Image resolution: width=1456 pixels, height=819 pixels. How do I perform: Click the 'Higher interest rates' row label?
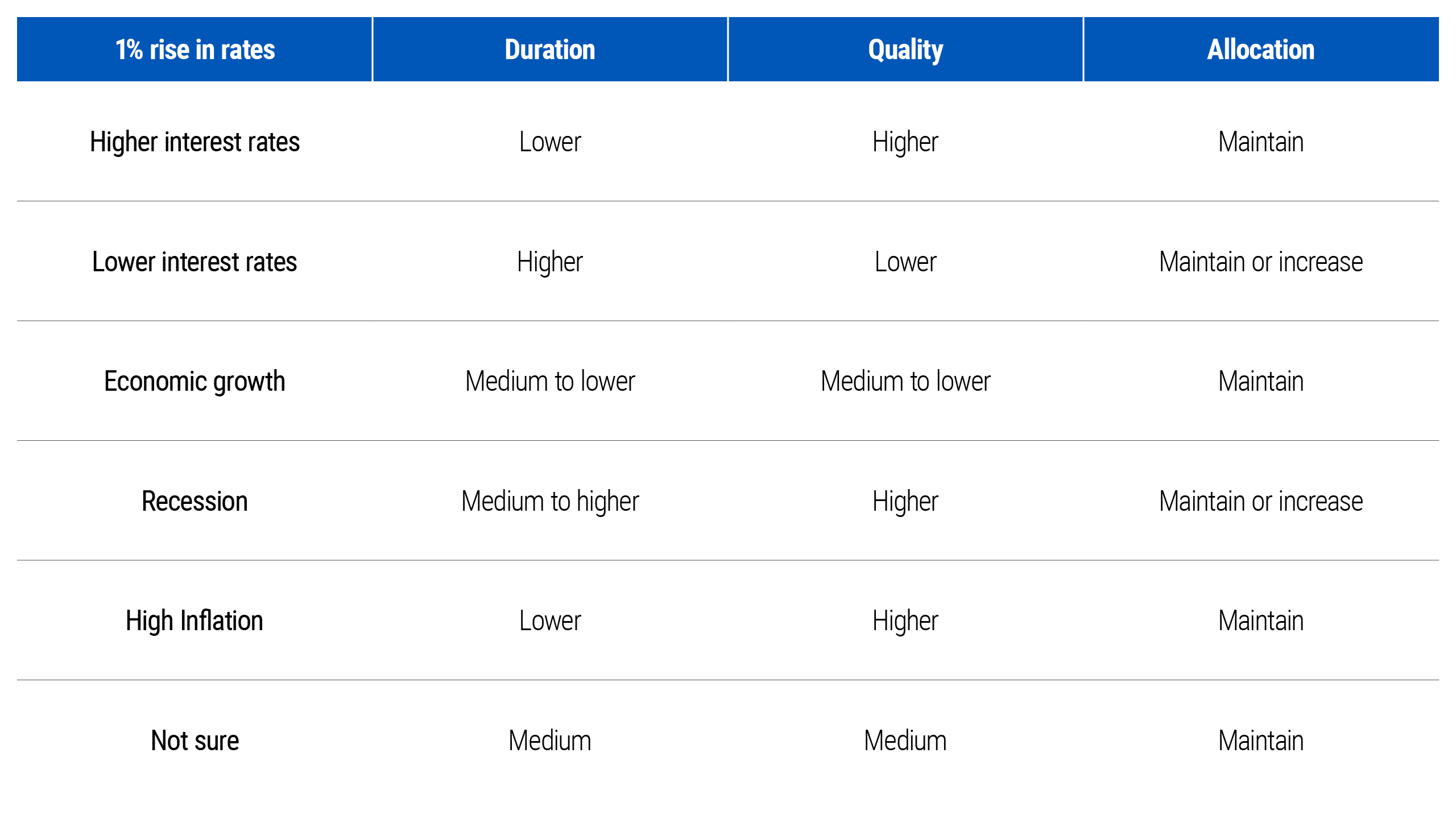coord(195,142)
